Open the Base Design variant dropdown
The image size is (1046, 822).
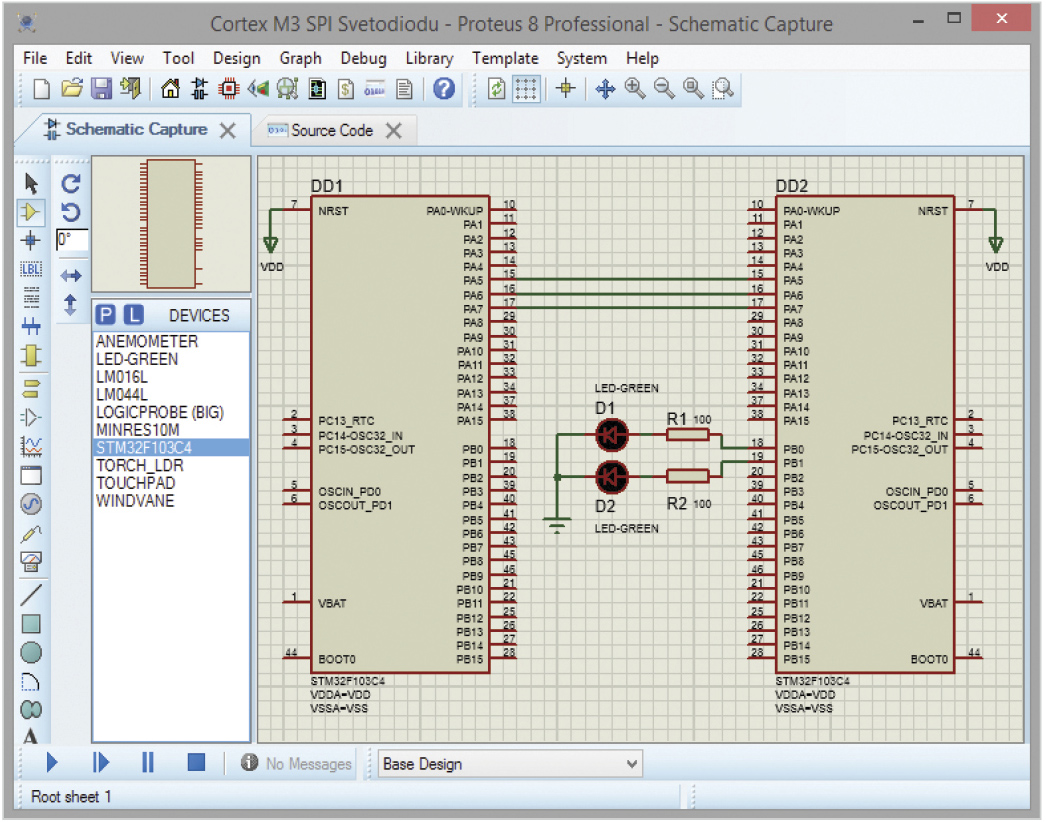tap(510, 764)
